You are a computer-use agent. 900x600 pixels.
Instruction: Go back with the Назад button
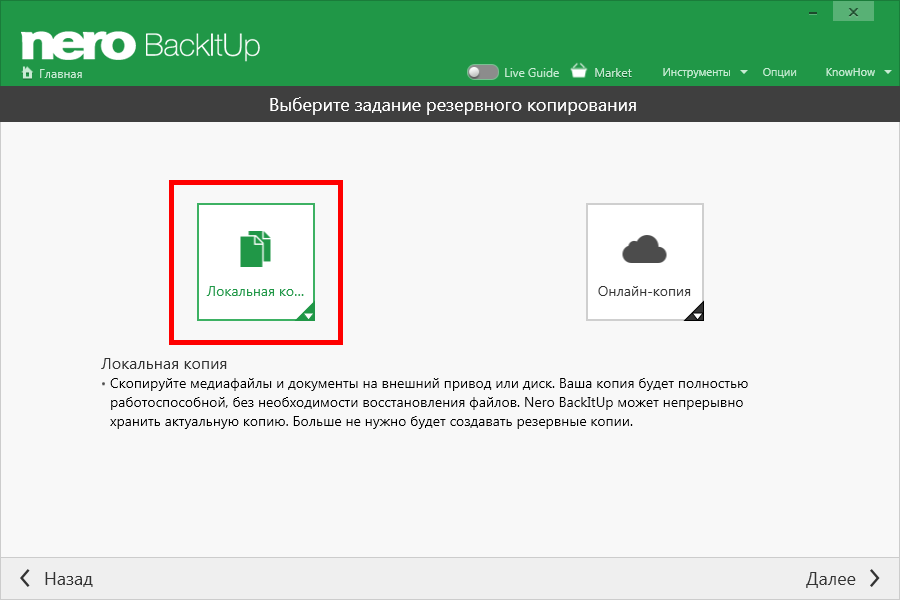[68, 579]
